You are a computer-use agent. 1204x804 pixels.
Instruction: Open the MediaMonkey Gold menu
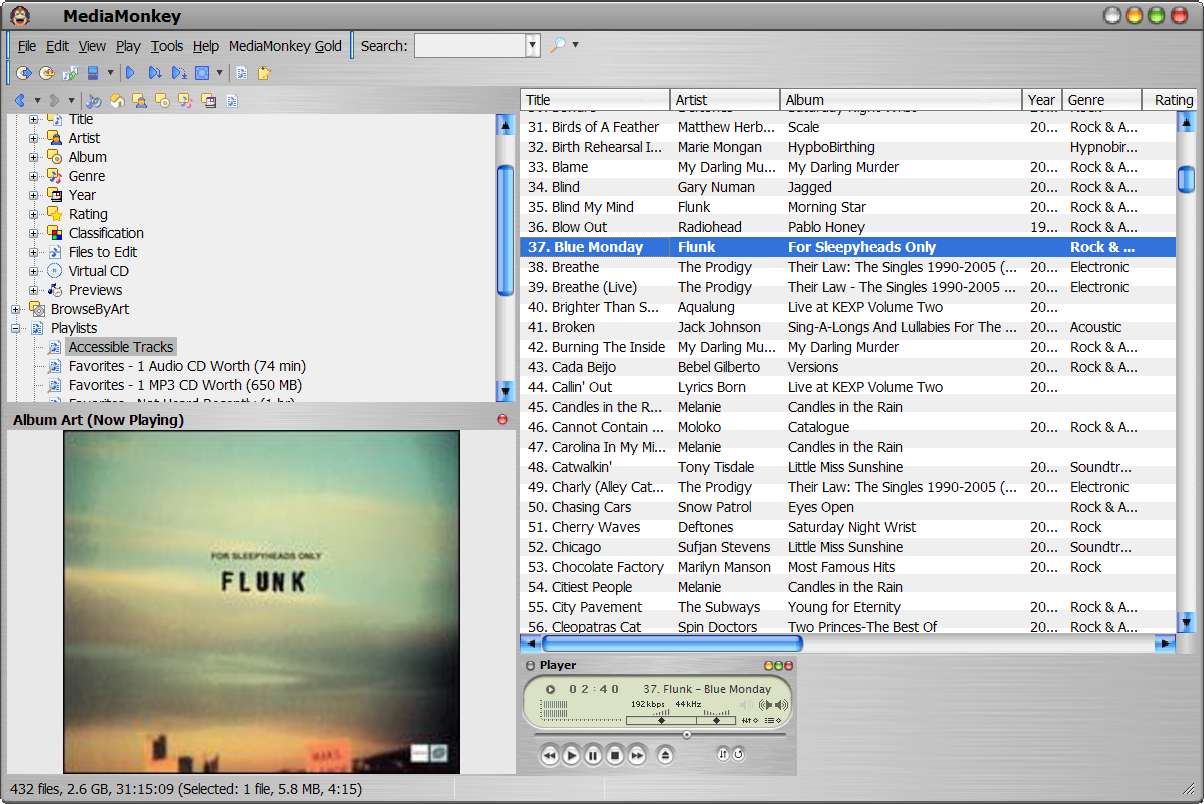(287, 46)
